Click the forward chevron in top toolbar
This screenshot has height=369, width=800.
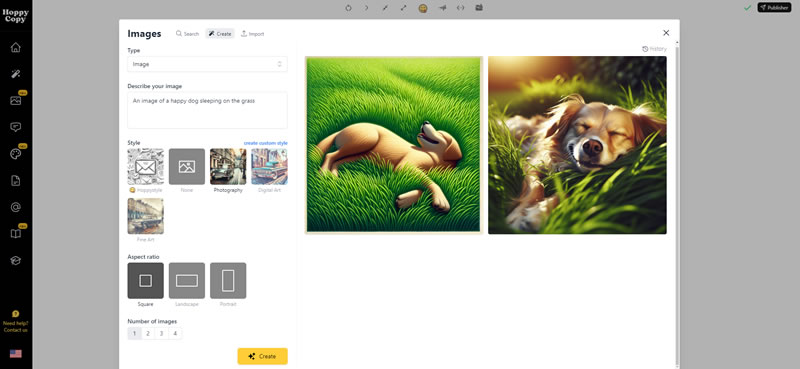tap(366, 8)
